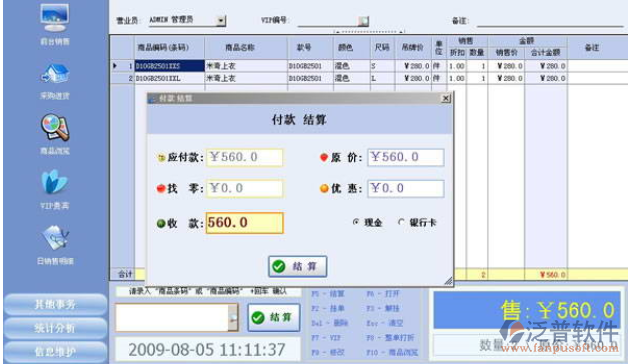Open the 前台销售 front desk sales icon

click(x=55, y=18)
